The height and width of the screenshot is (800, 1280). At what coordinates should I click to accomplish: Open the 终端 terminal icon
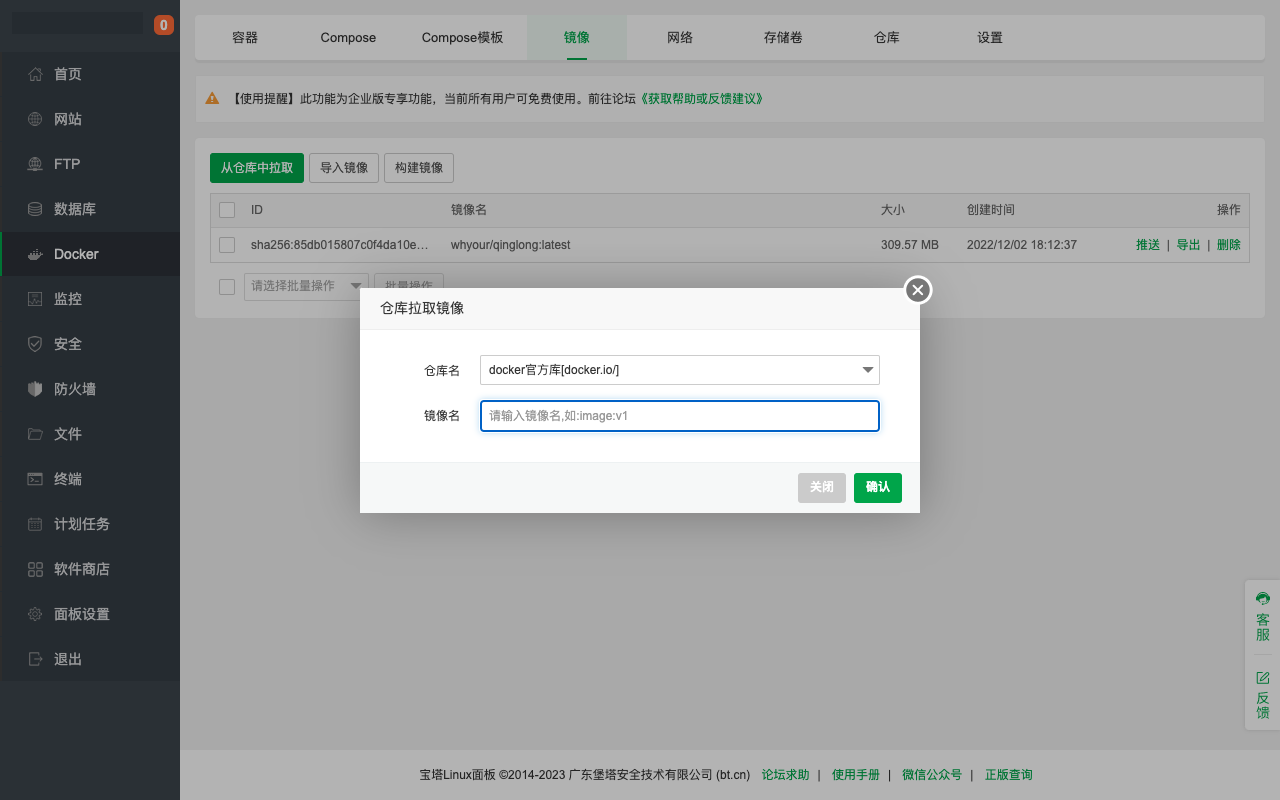(34, 478)
